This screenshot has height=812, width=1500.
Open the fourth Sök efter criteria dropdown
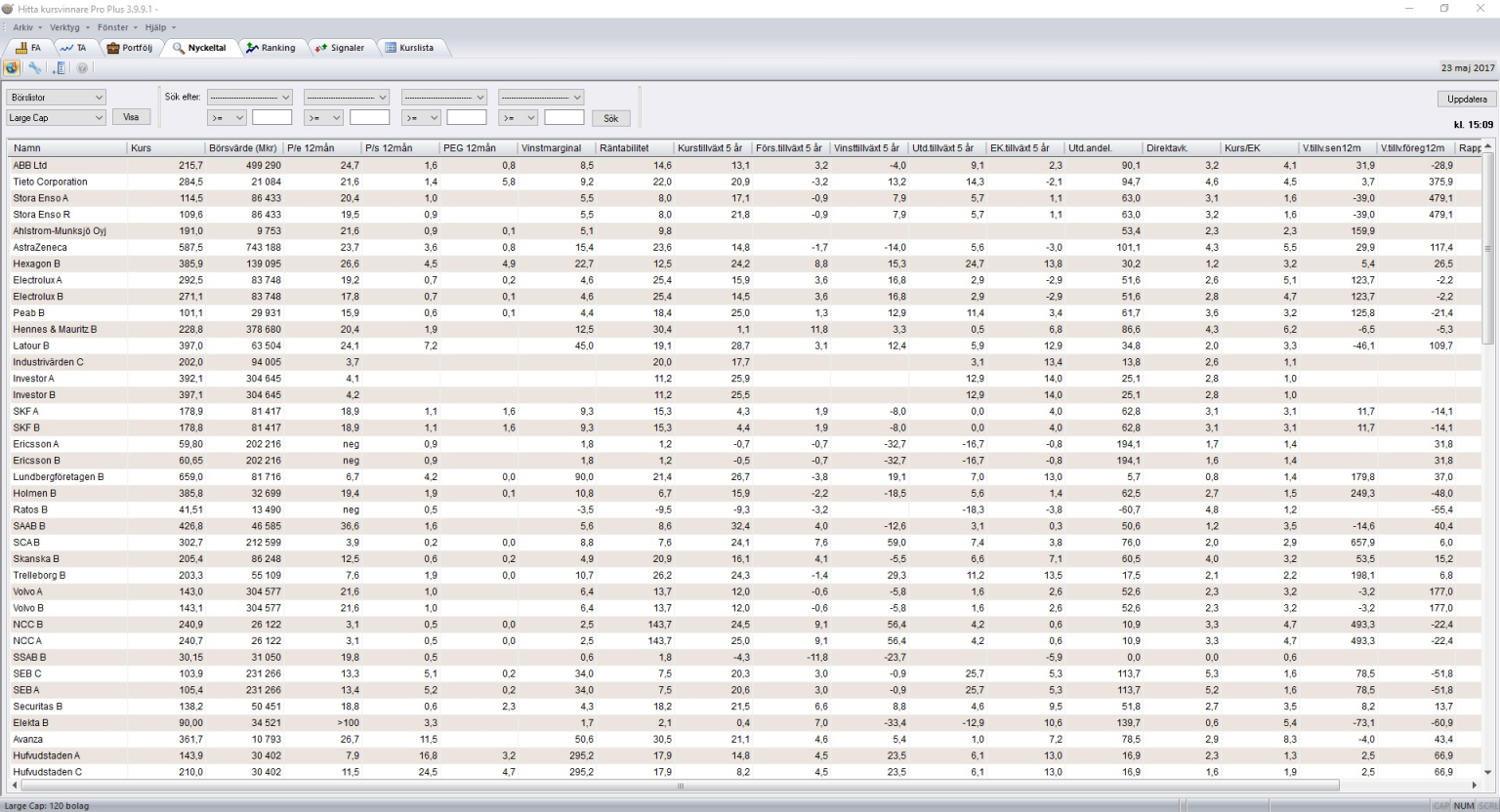point(541,97)
